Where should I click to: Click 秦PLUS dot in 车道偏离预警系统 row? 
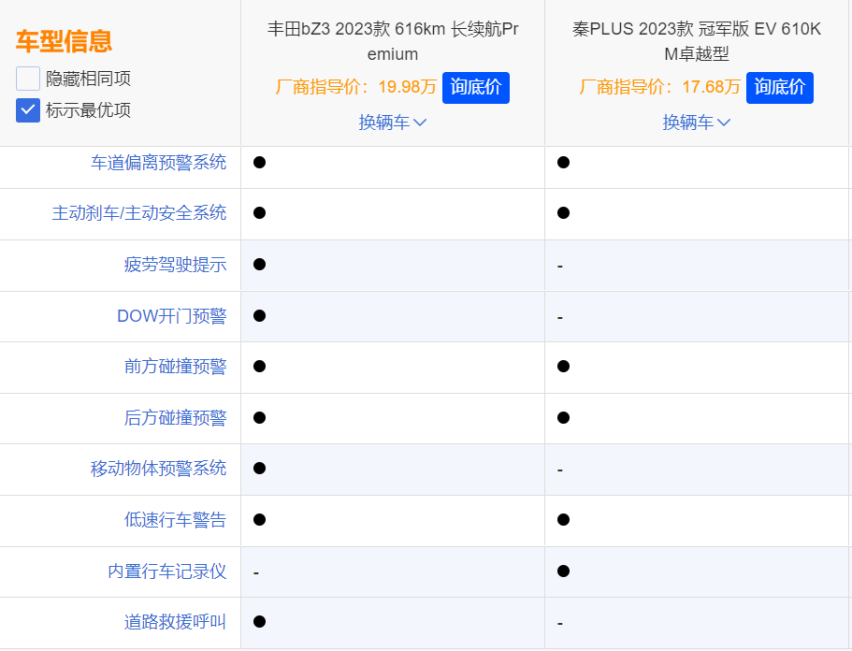[563, 162]
